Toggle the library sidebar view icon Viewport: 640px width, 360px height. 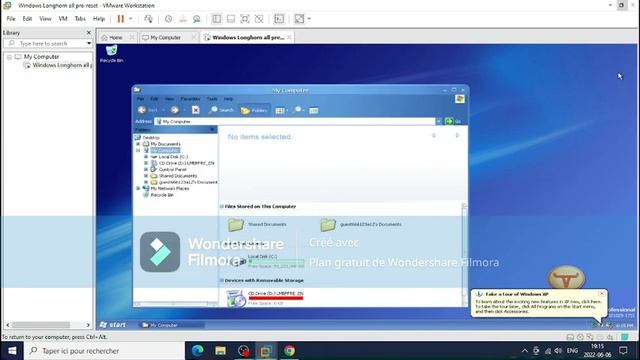coord(217,19)
